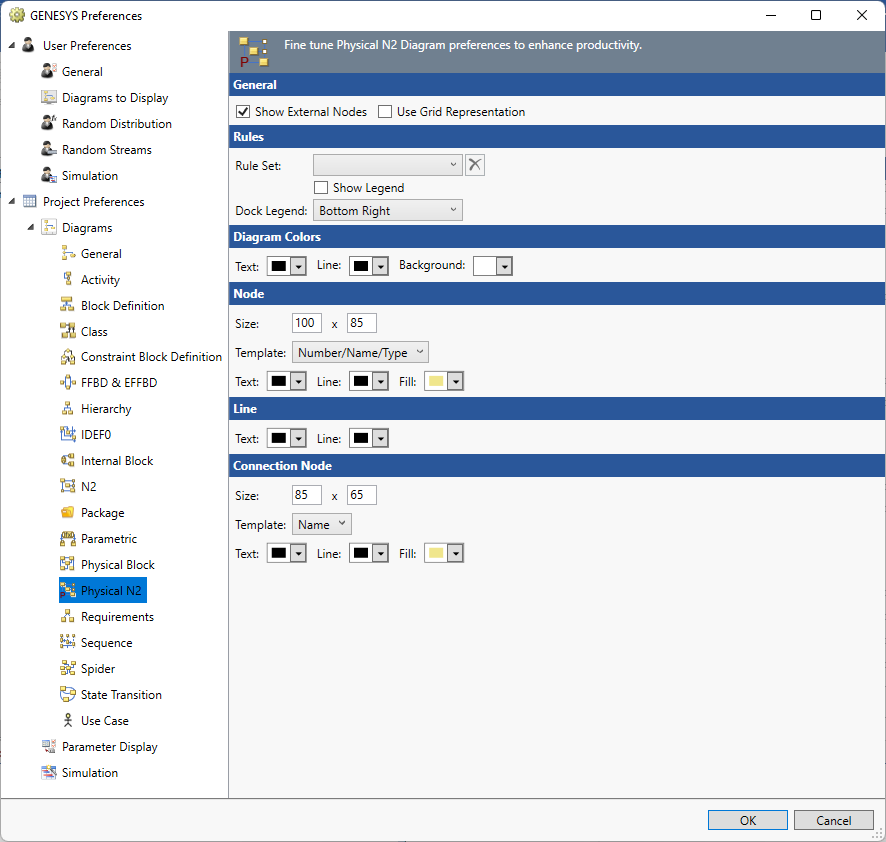Click the Use Case actor icon
Image resolution: width=886 pixels, height=842 pixels.
click(68, 721)
